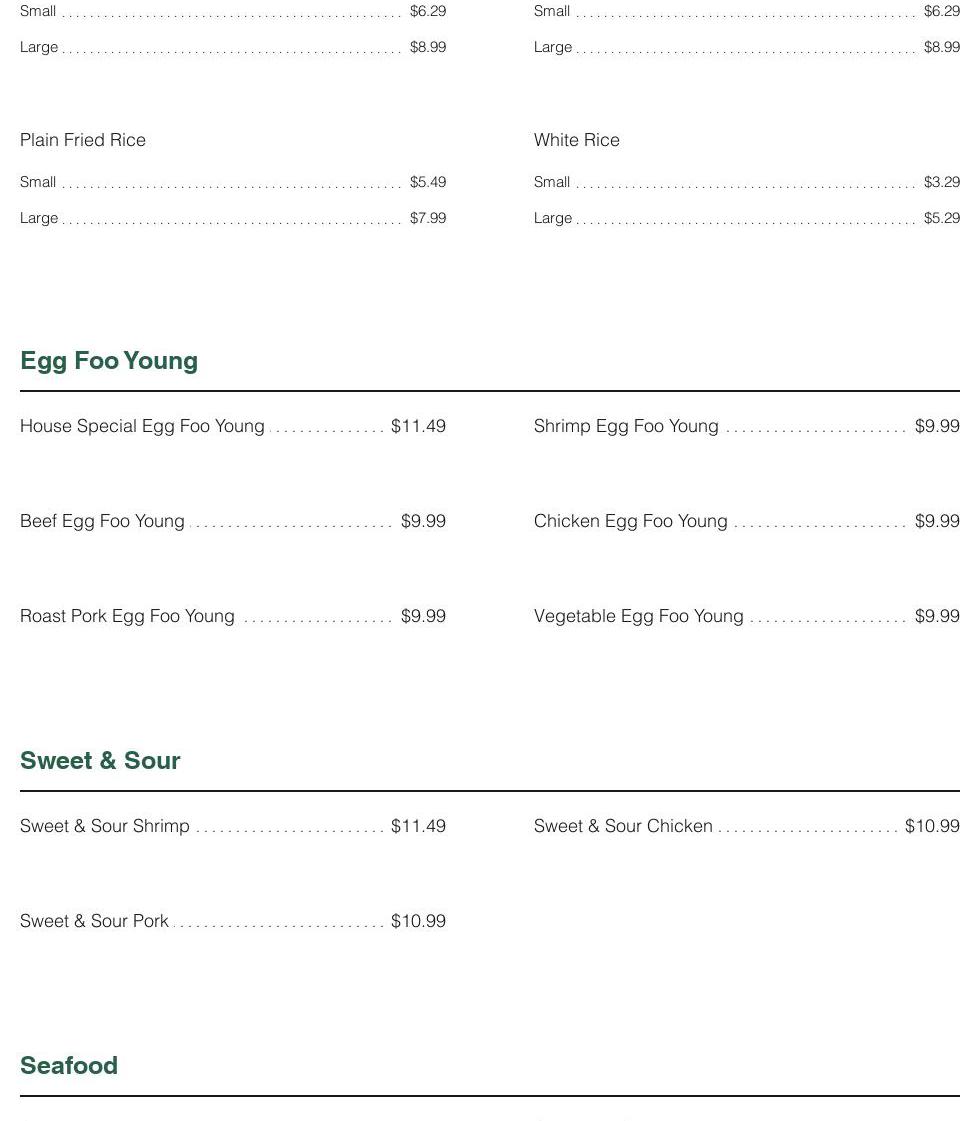The width and height of the screenshot is (965, 1121).
Task: Select Sweet & Sour Shrimp
Action: (x=105, y=826)
